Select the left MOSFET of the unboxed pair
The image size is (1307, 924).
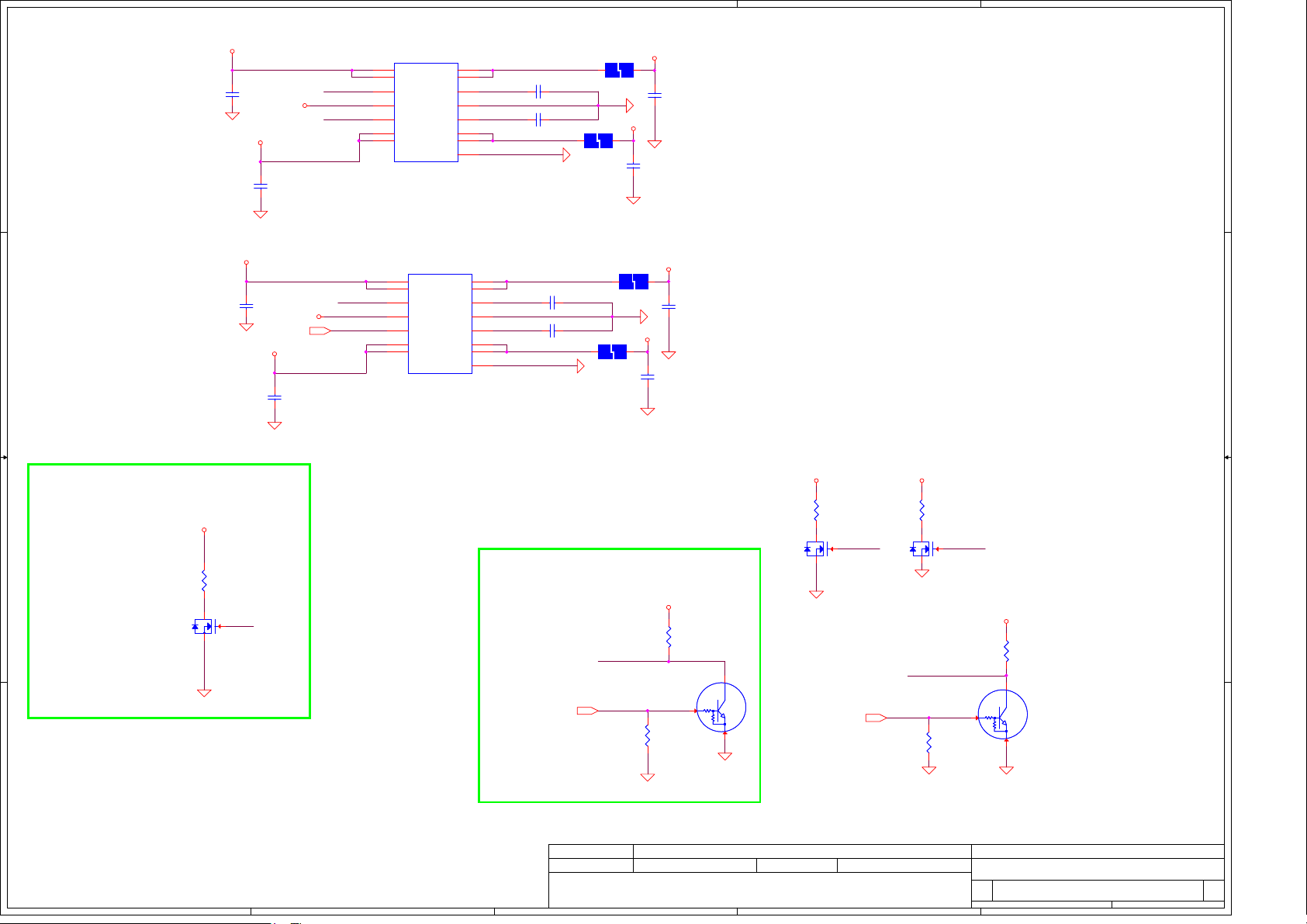pyautogui.click(x=817, y=549)
